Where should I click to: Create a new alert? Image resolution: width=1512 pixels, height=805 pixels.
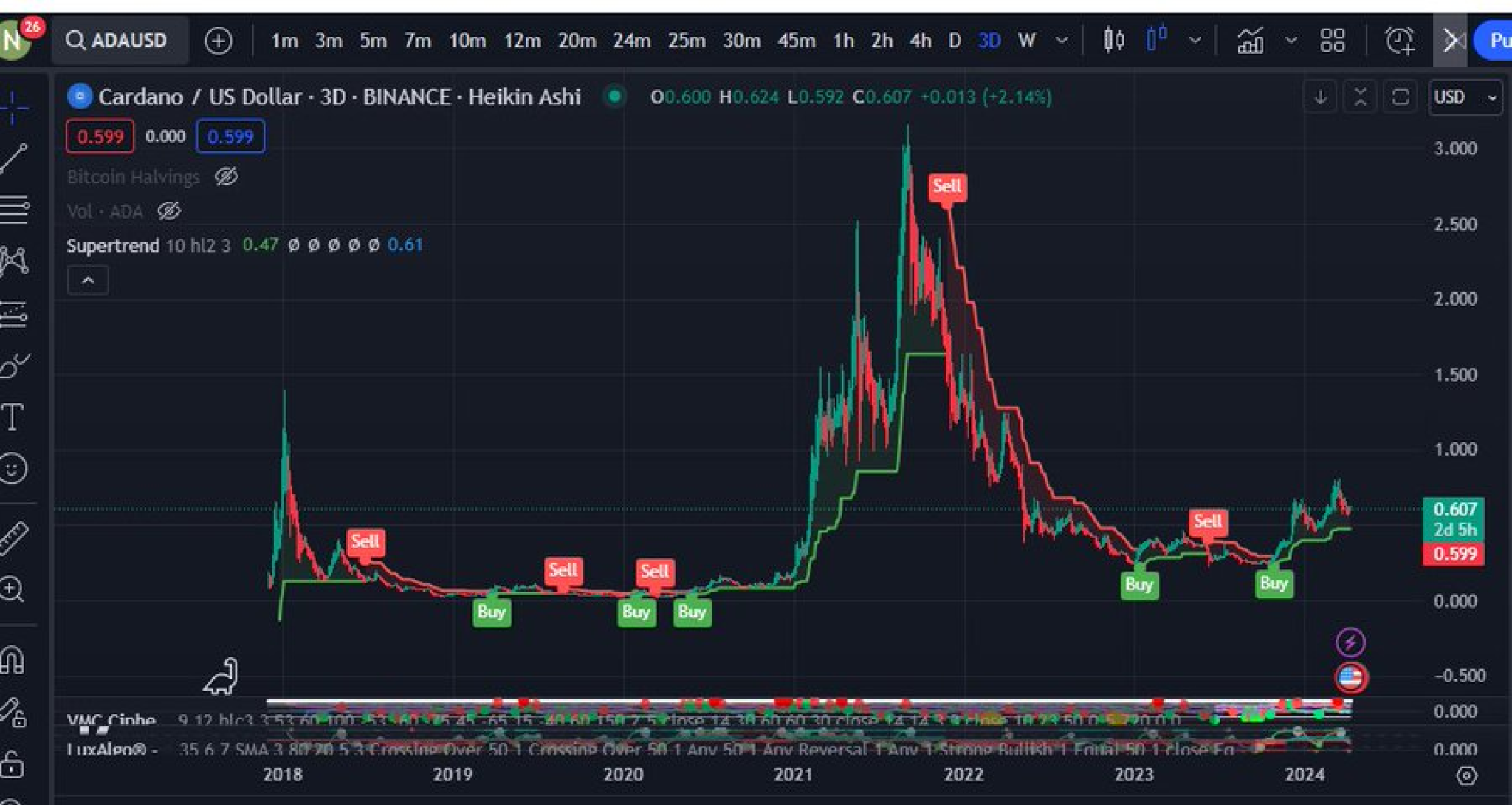[1400, 41]
